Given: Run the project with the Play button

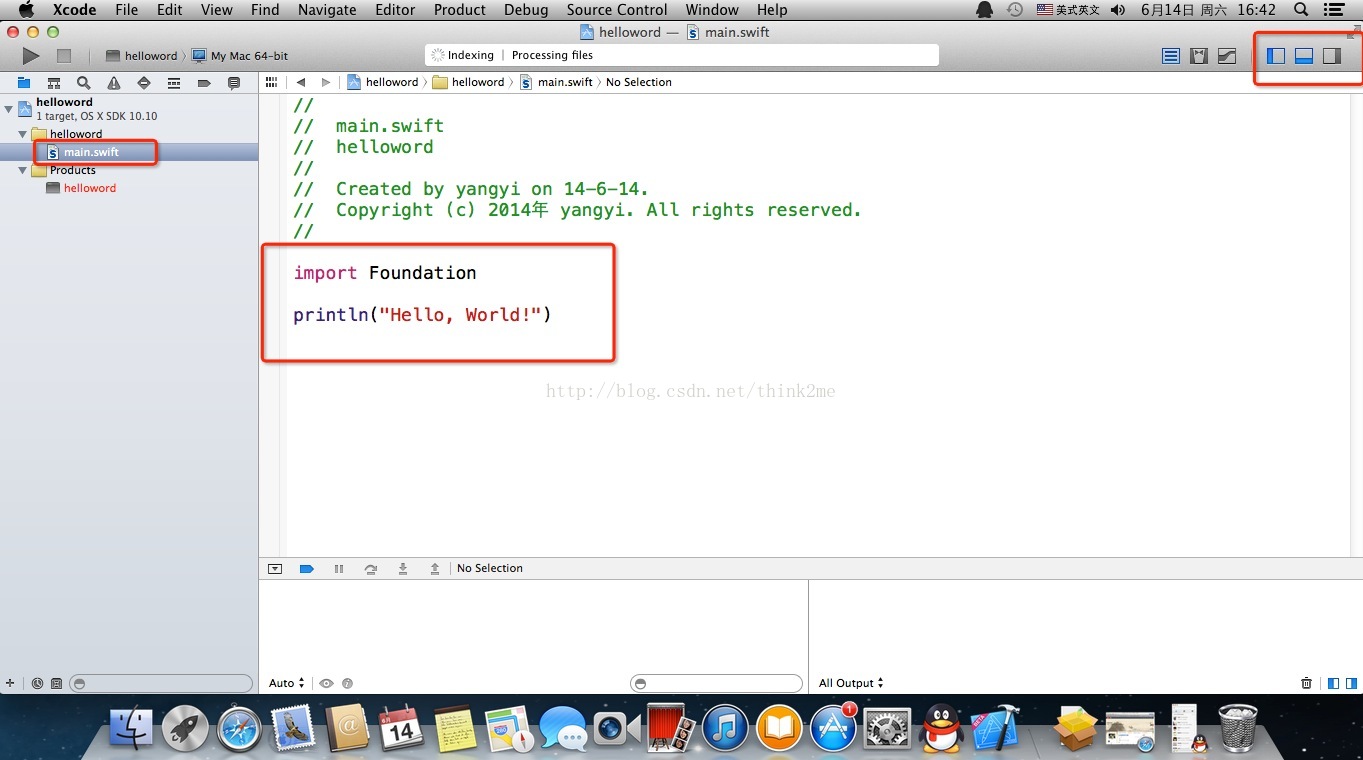Looking at the screenshot, I should 31,56.
